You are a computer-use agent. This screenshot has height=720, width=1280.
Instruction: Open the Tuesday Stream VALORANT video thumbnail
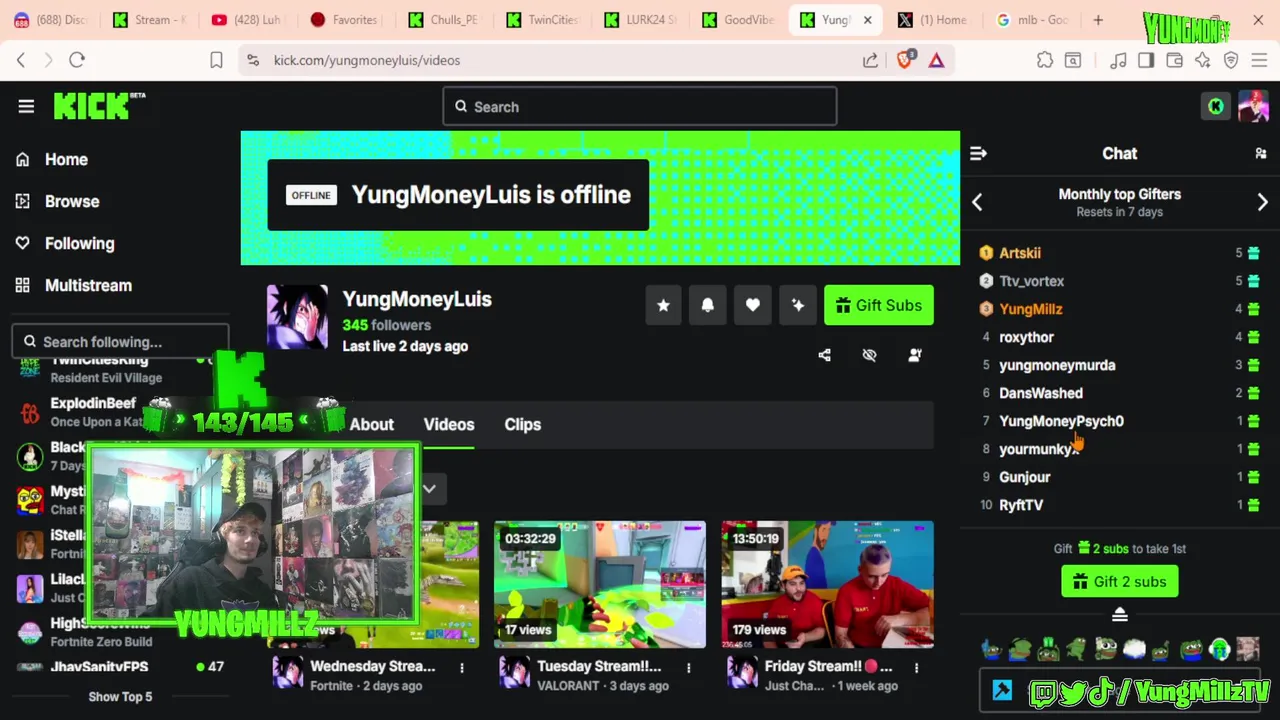(600, 584)
